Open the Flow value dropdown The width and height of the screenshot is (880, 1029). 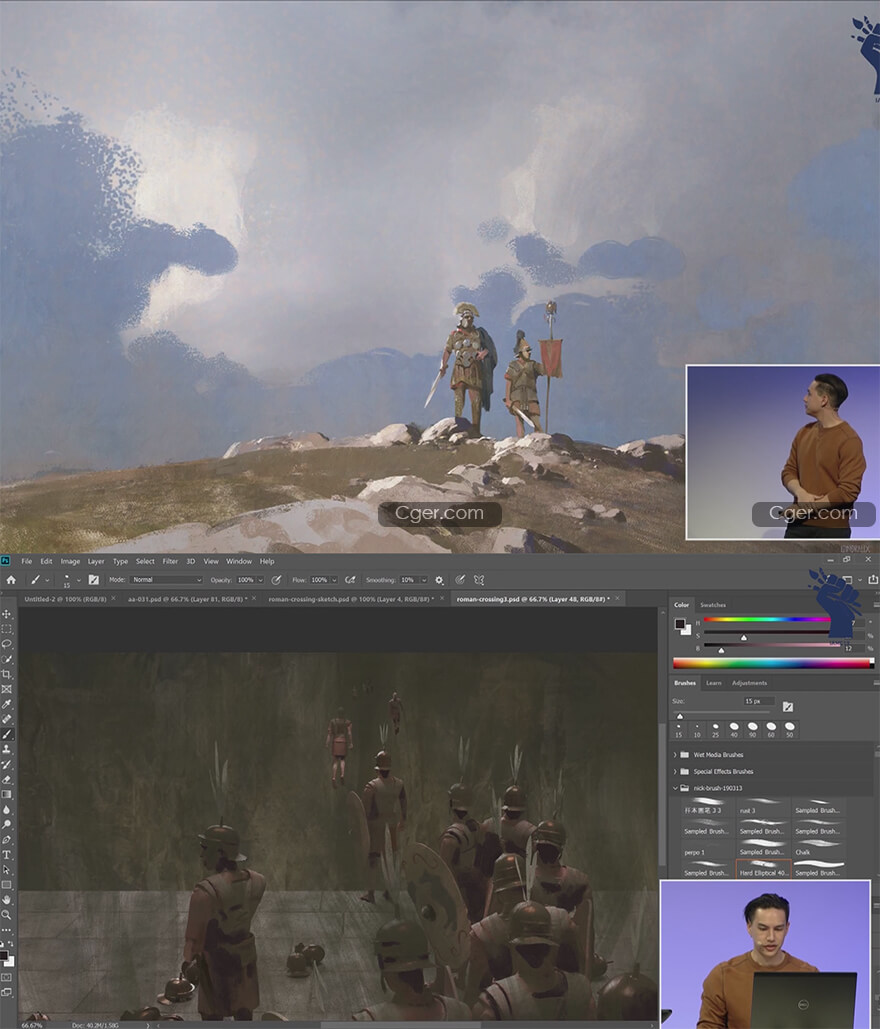333,580
